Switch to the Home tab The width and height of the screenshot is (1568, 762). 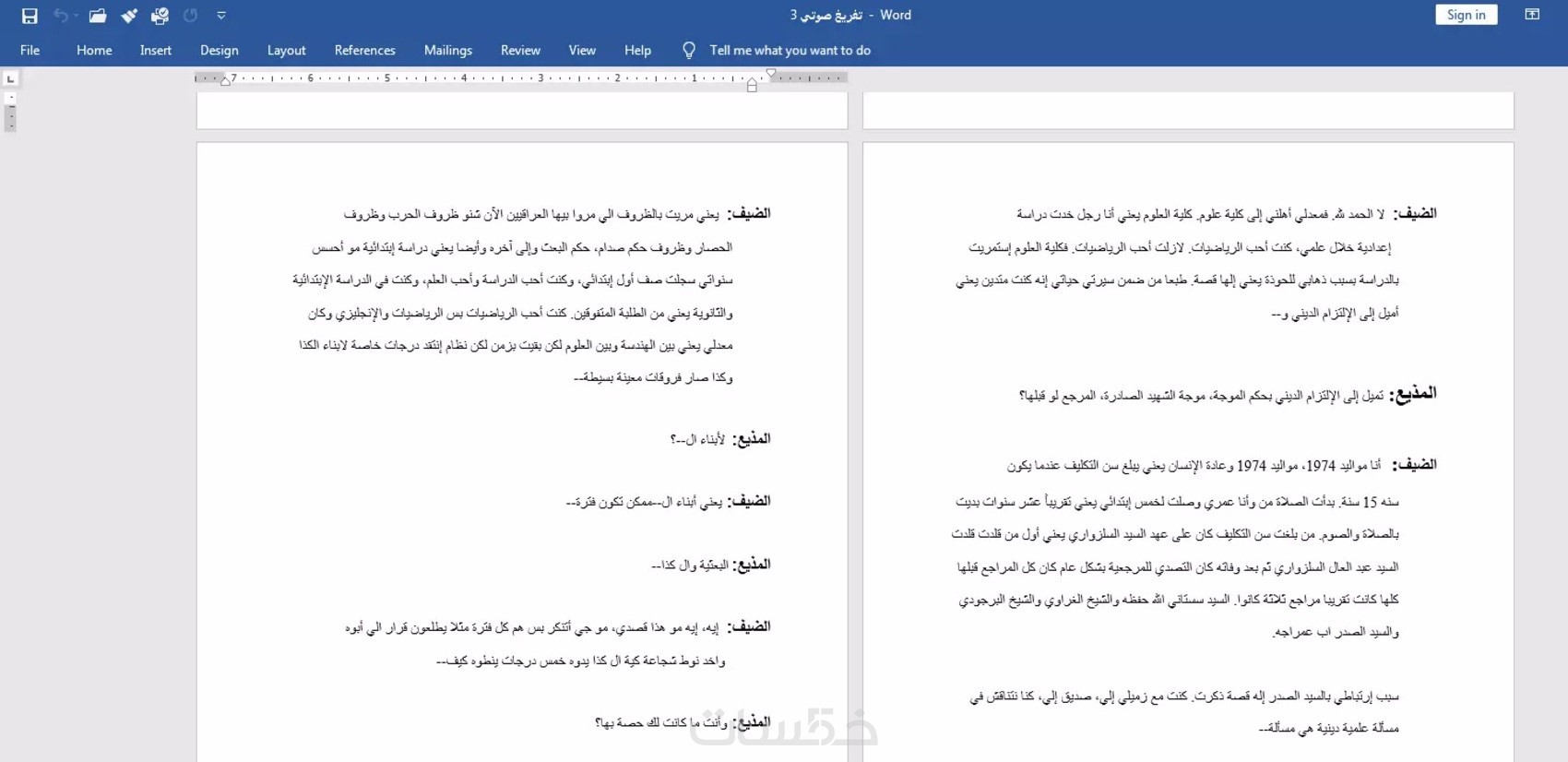point(94,50)
